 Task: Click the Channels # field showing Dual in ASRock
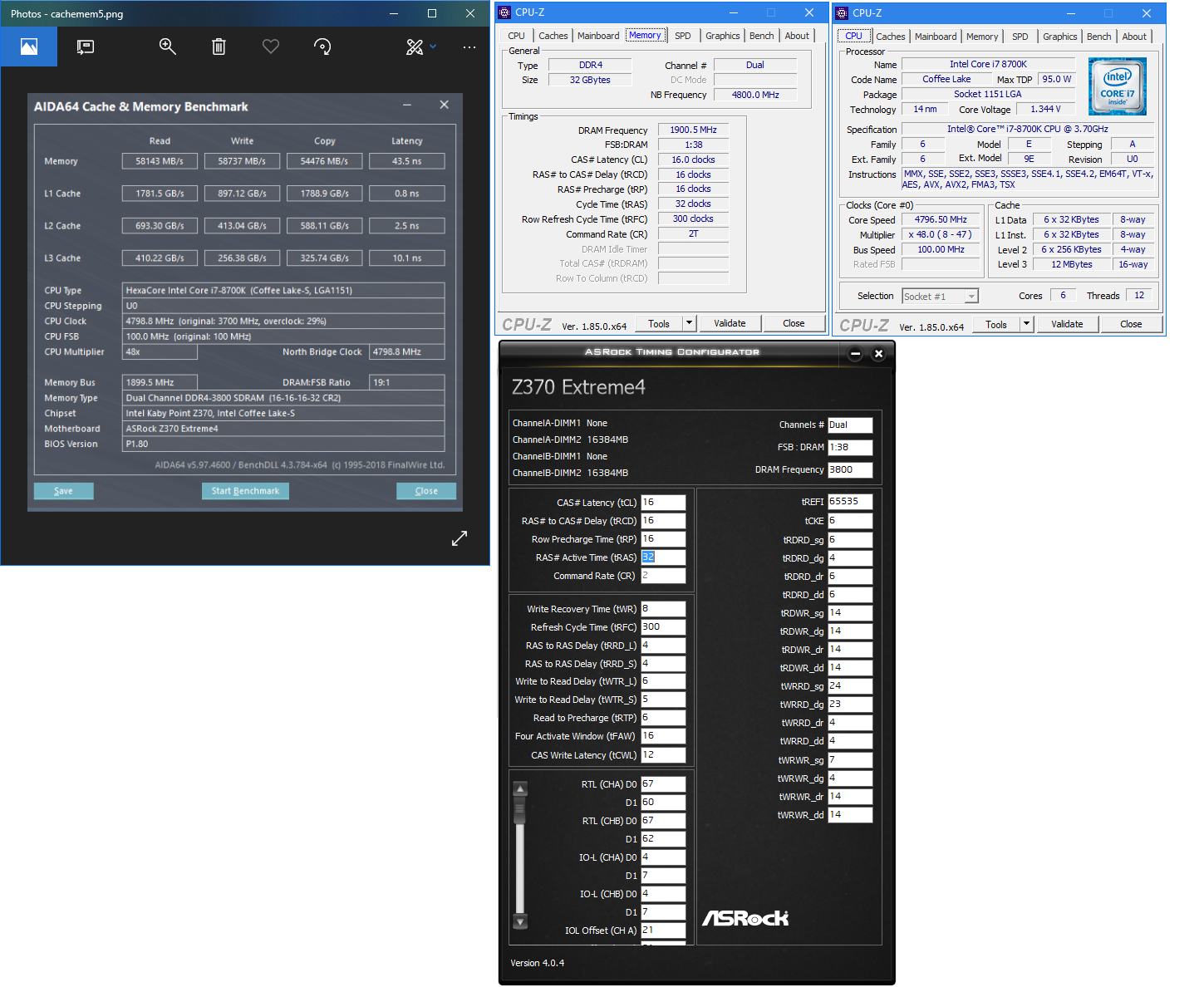(x=850, y=425)
